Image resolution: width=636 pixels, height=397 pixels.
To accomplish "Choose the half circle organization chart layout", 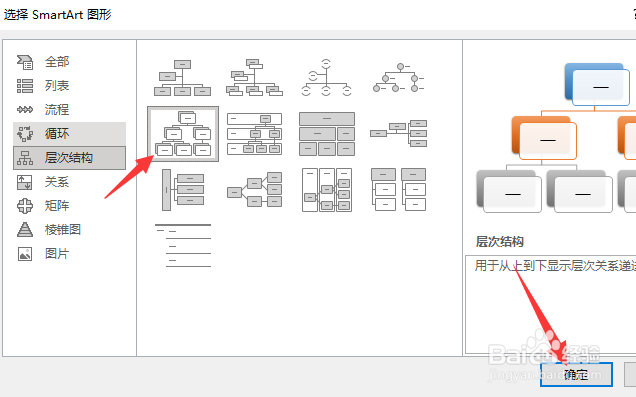I will pyautogui.click(x=326, y=77).
